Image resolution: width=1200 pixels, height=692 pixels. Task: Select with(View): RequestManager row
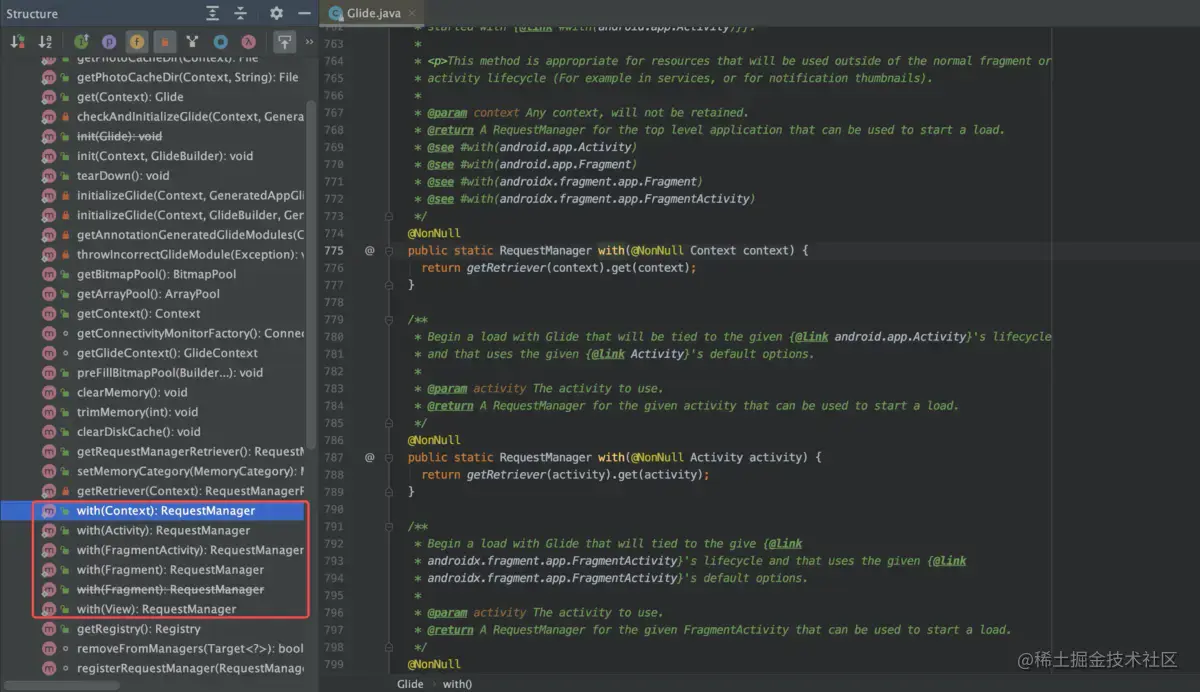[x=152, y=609]
